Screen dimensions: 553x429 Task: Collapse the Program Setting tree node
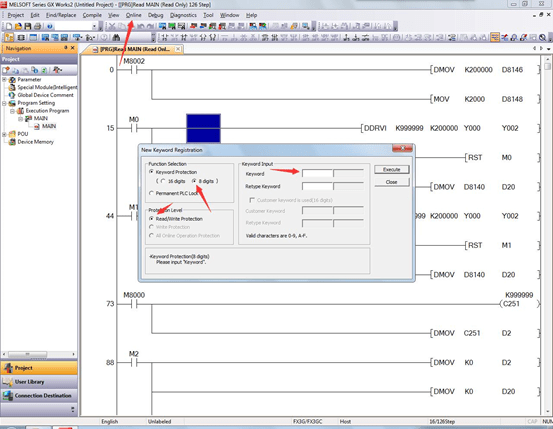tap(4, 103)
